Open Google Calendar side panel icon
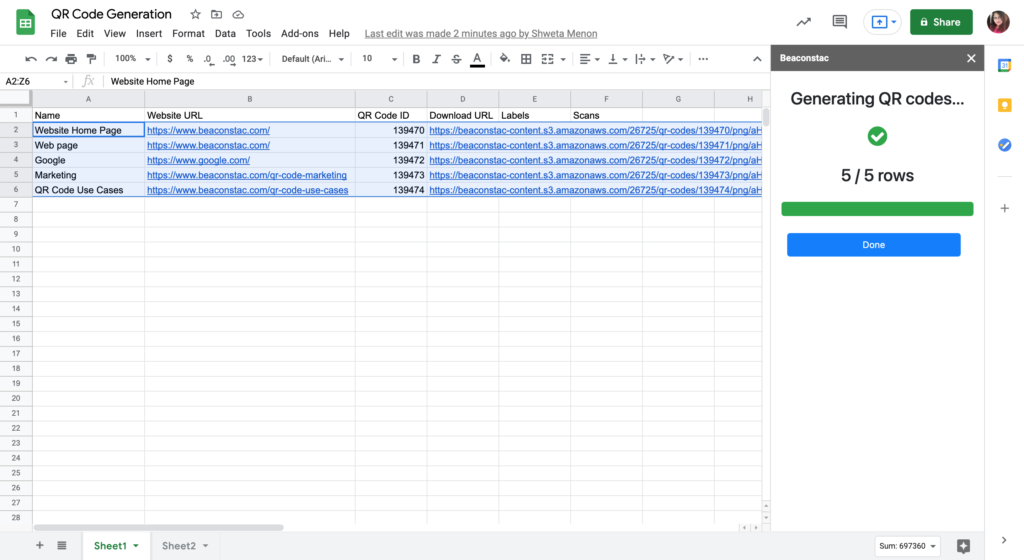1024x560 pixels. (x=1004, y=66)
